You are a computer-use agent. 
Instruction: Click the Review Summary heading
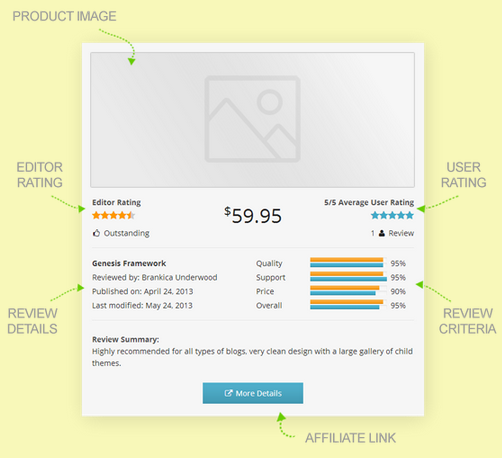(x=126, y=339)
